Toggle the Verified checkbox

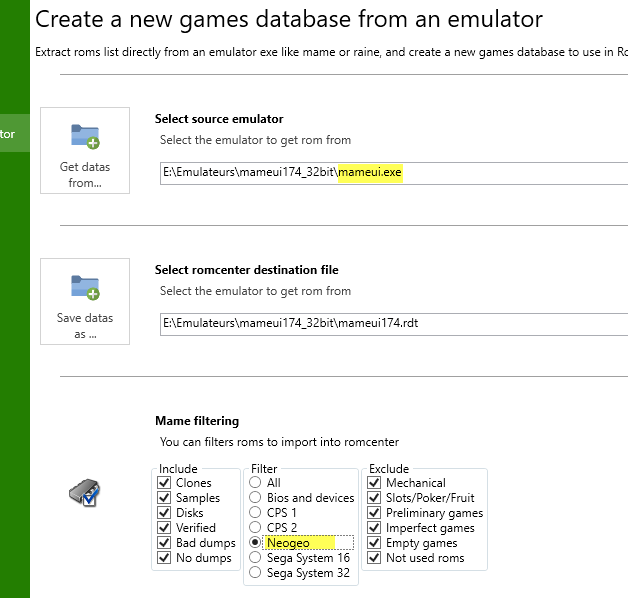coord(164,528)
